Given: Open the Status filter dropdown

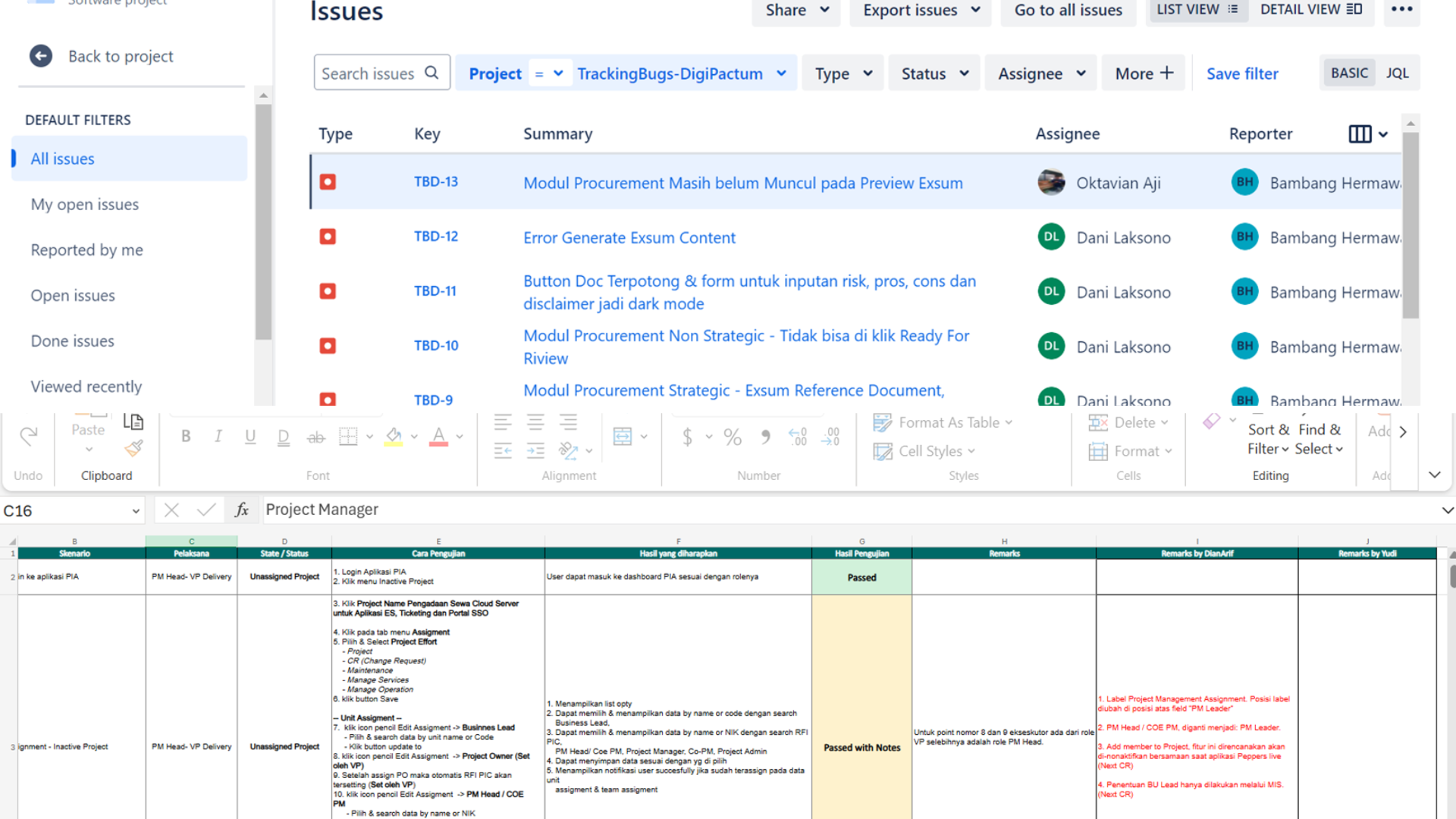Looking at the screenshot, I should pos(934,74).
